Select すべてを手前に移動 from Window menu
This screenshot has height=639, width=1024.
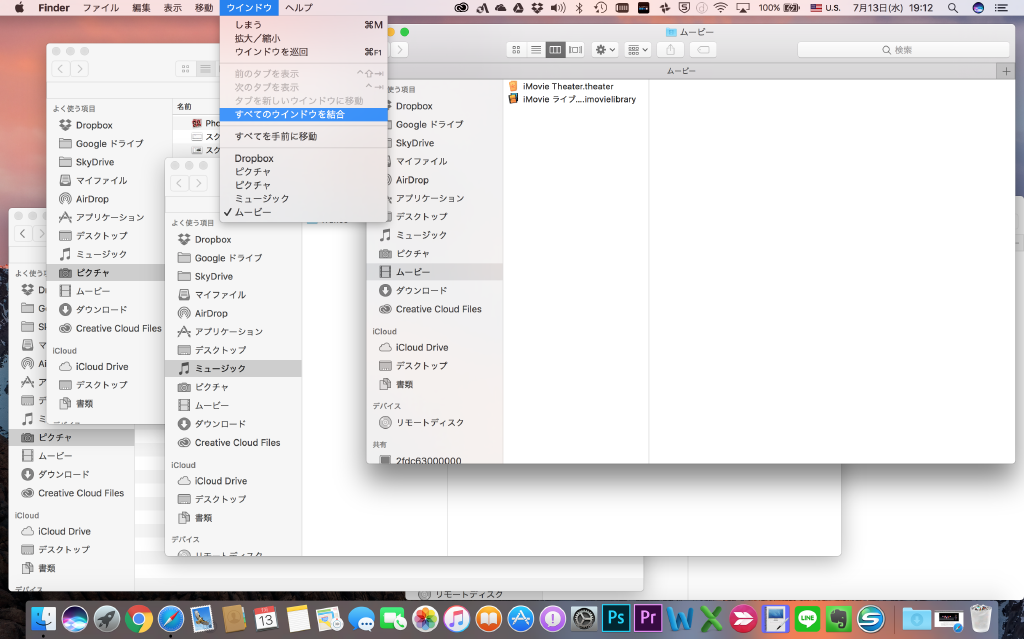tap(275, 136)
